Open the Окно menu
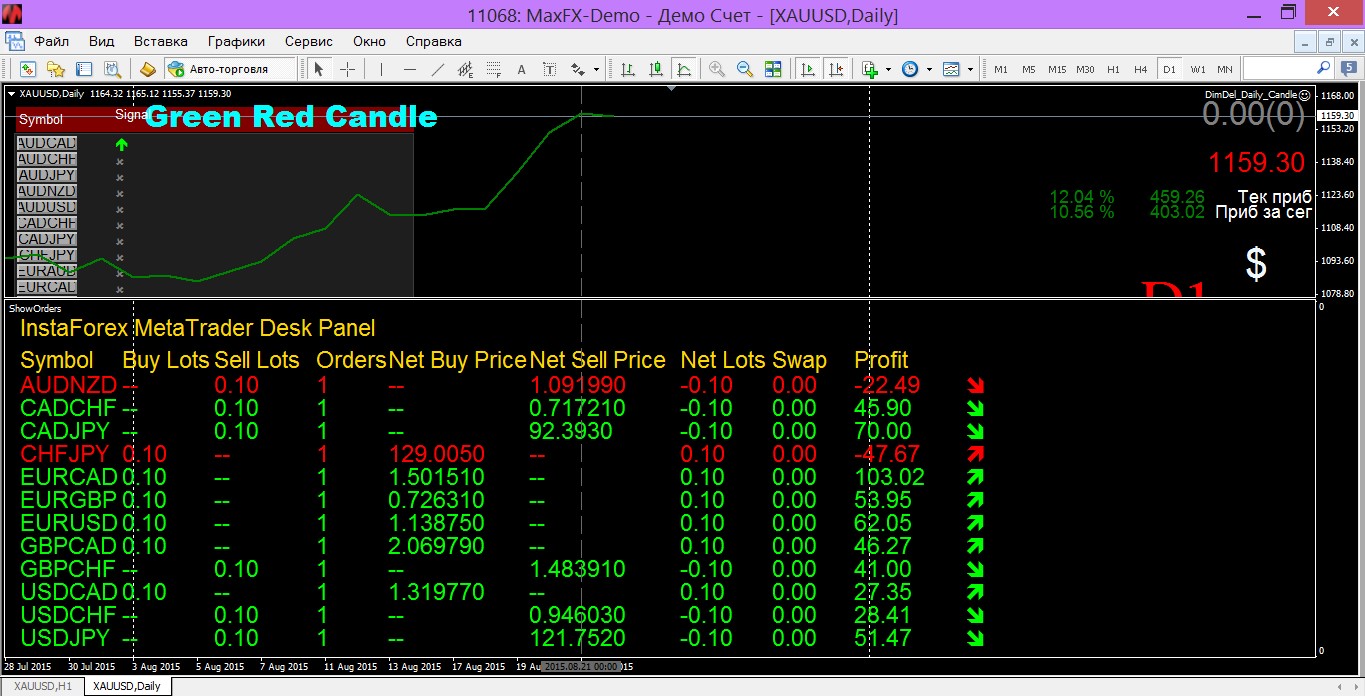Image resolution: width=1365 pixels, height=696 pixels. click(369, 41)
